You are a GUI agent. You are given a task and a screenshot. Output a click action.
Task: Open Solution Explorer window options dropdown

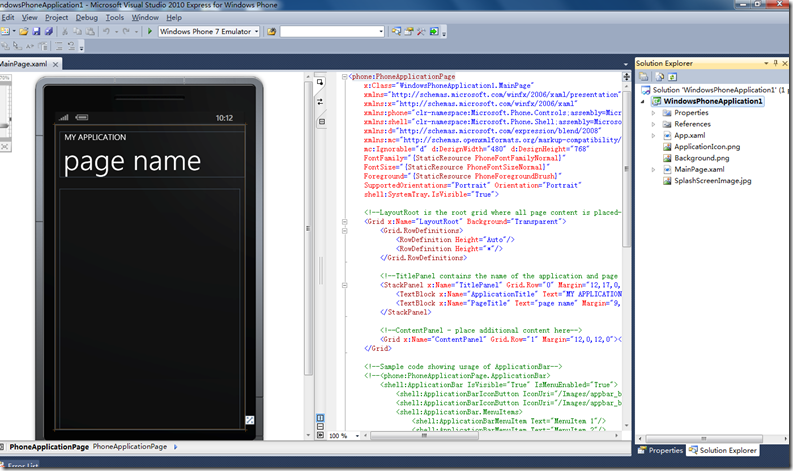coord(766,63)
